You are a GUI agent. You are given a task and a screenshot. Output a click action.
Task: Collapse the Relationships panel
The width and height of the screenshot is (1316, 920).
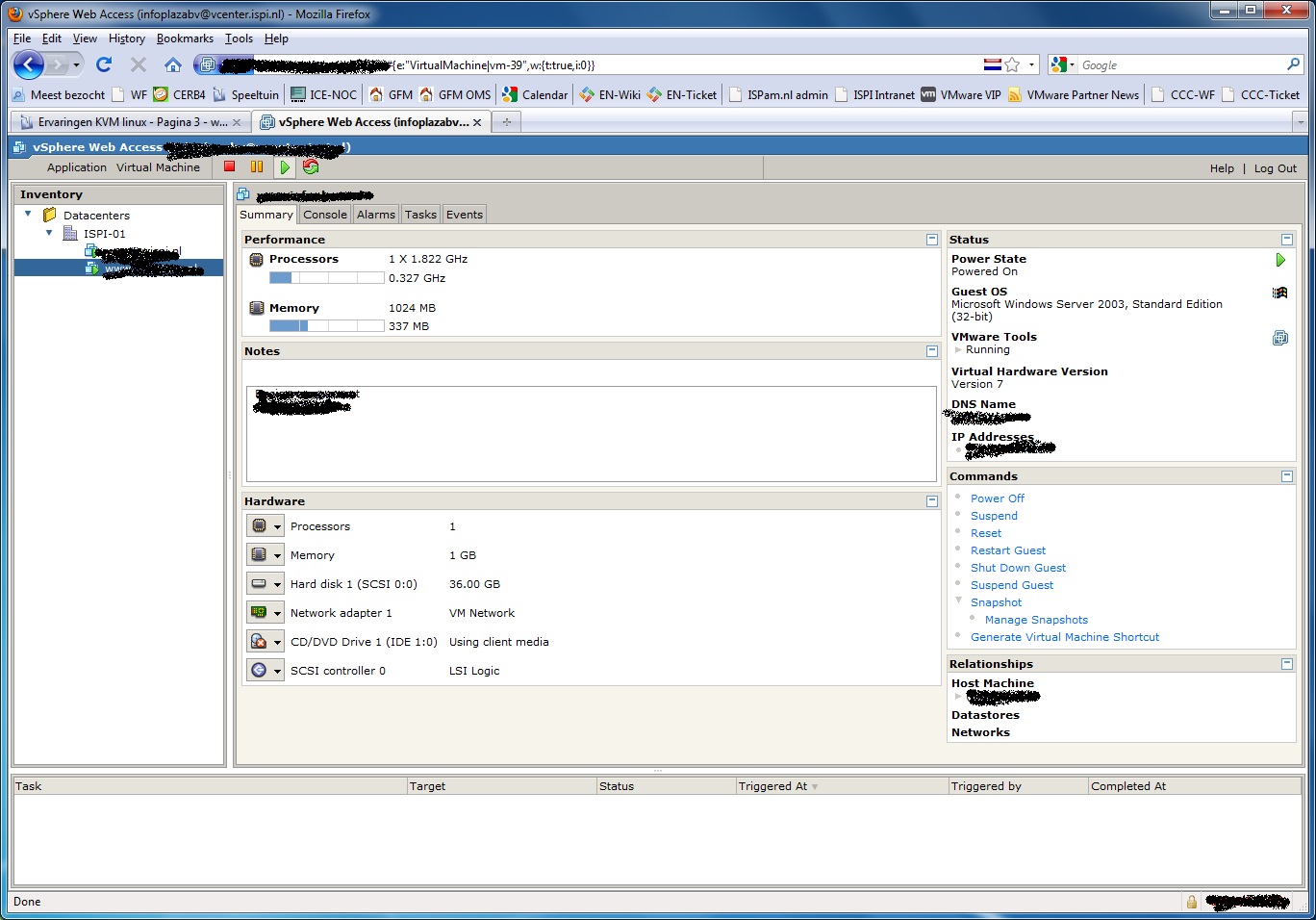coord(1287,664)
